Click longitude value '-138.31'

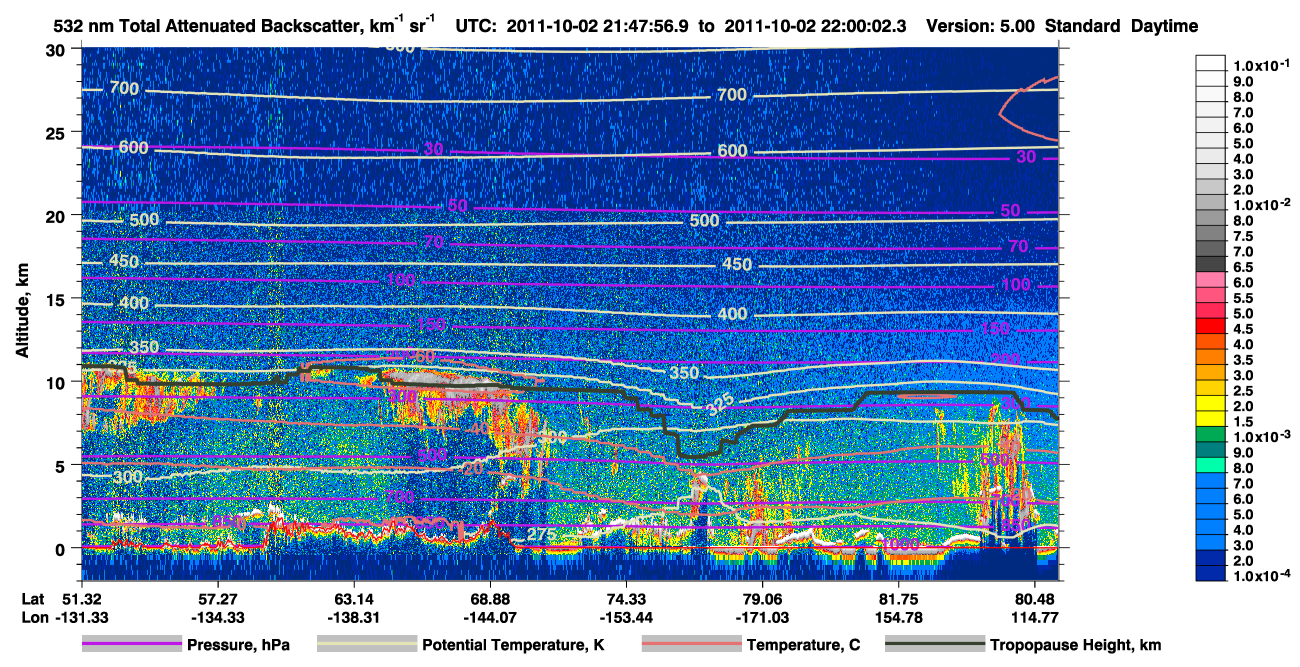tap(354, 617)
